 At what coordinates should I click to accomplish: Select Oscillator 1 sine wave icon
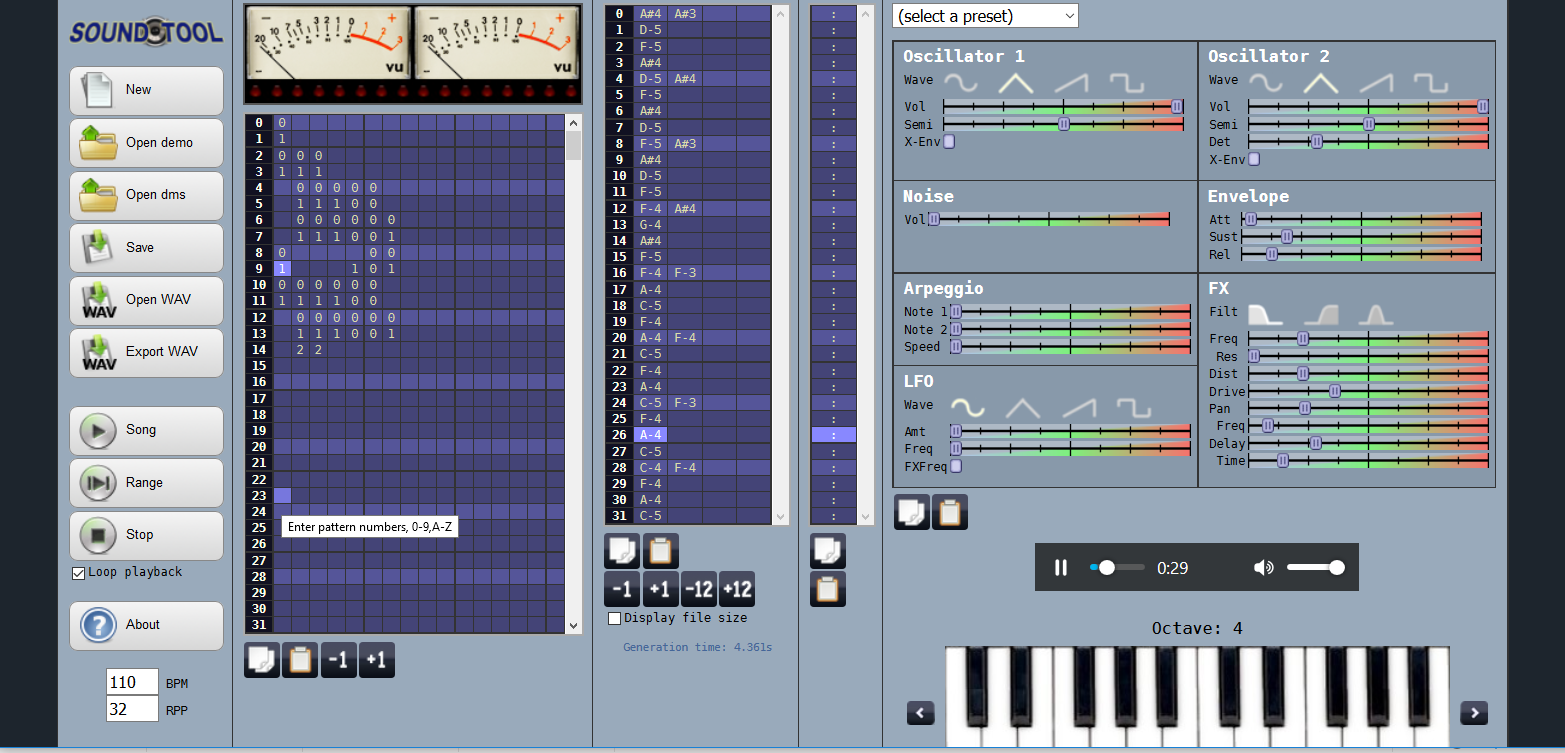962,82
